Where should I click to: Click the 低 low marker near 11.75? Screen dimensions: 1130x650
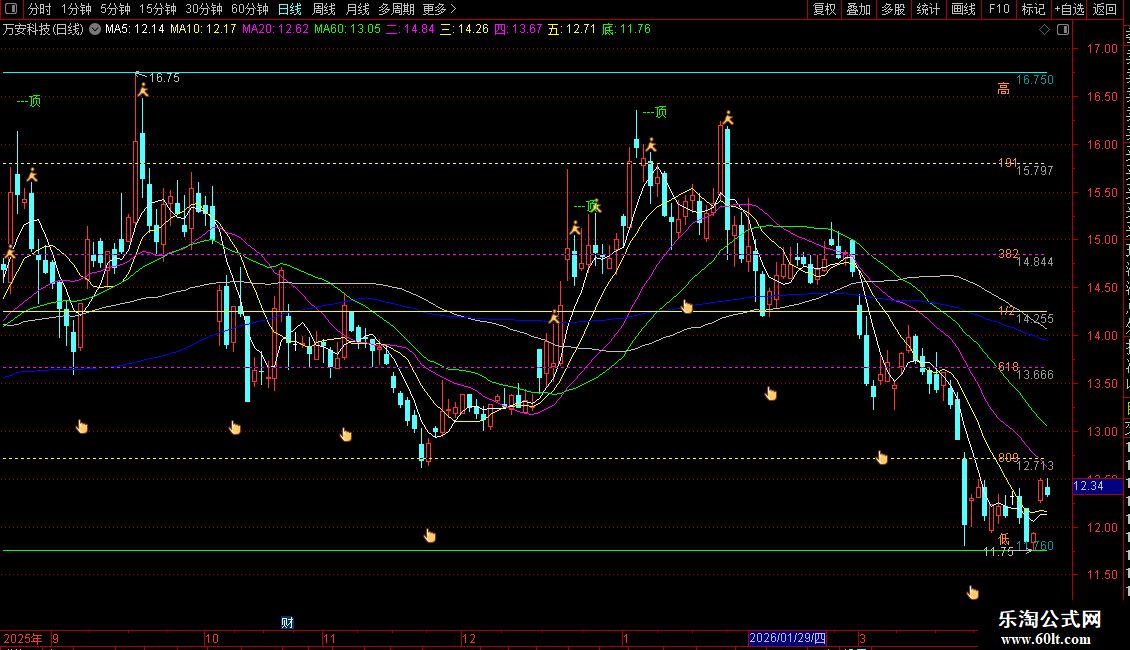1004,539
